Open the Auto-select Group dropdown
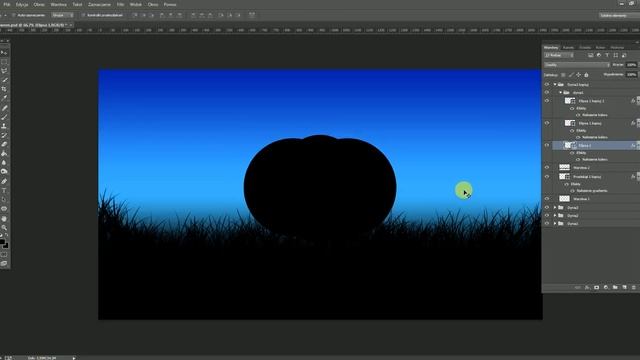 62,15
